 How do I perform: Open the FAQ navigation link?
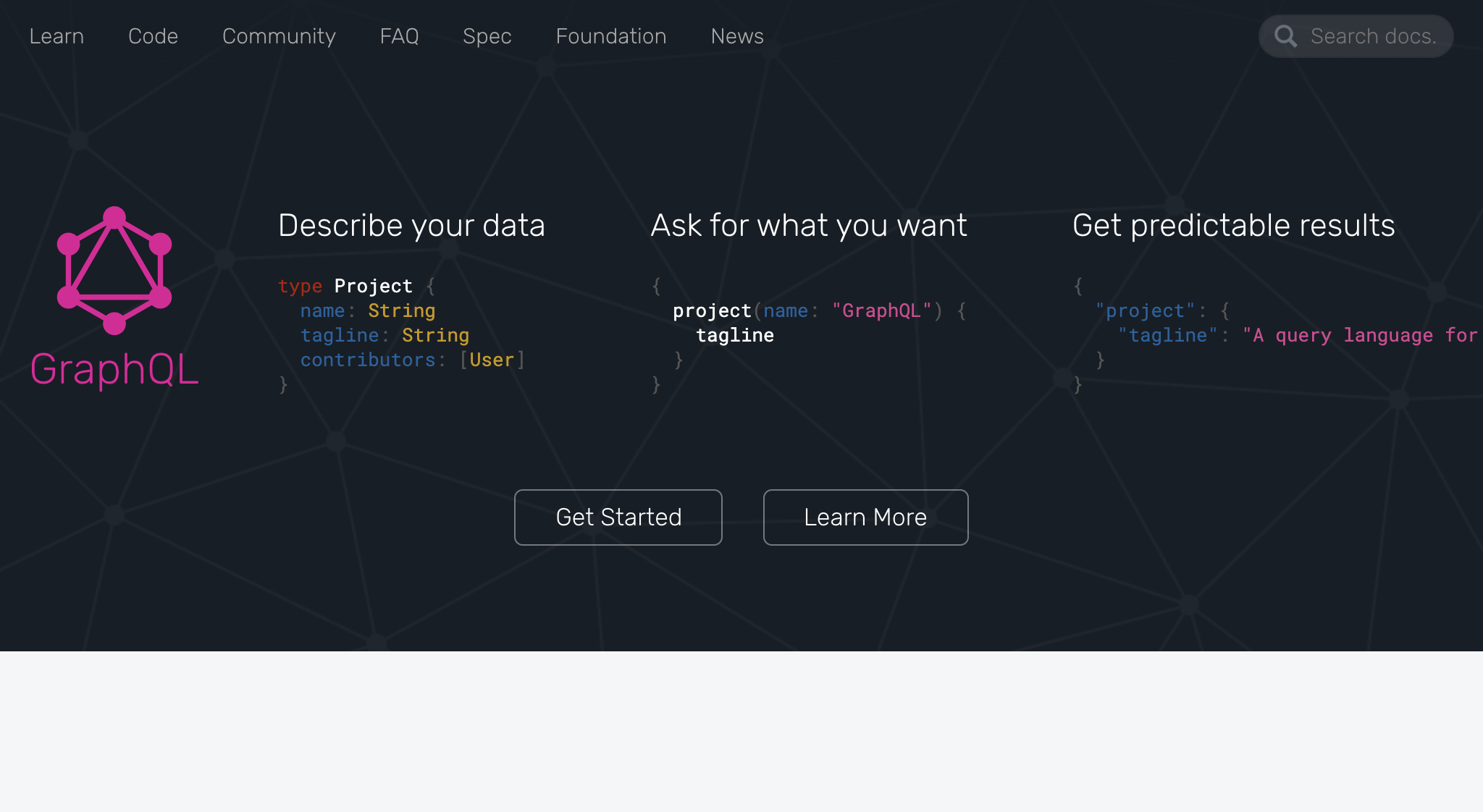tap(399, 36)
